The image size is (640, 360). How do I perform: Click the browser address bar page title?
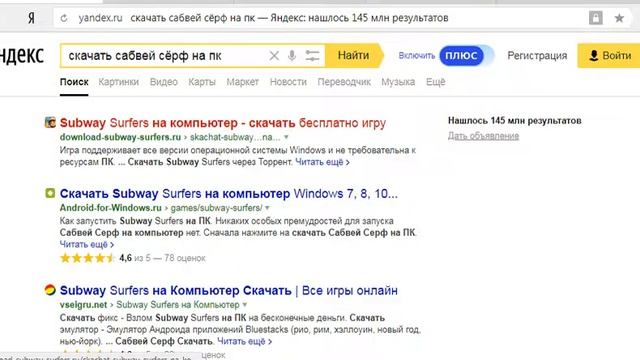pyautogui.click(x=289, y=18)
